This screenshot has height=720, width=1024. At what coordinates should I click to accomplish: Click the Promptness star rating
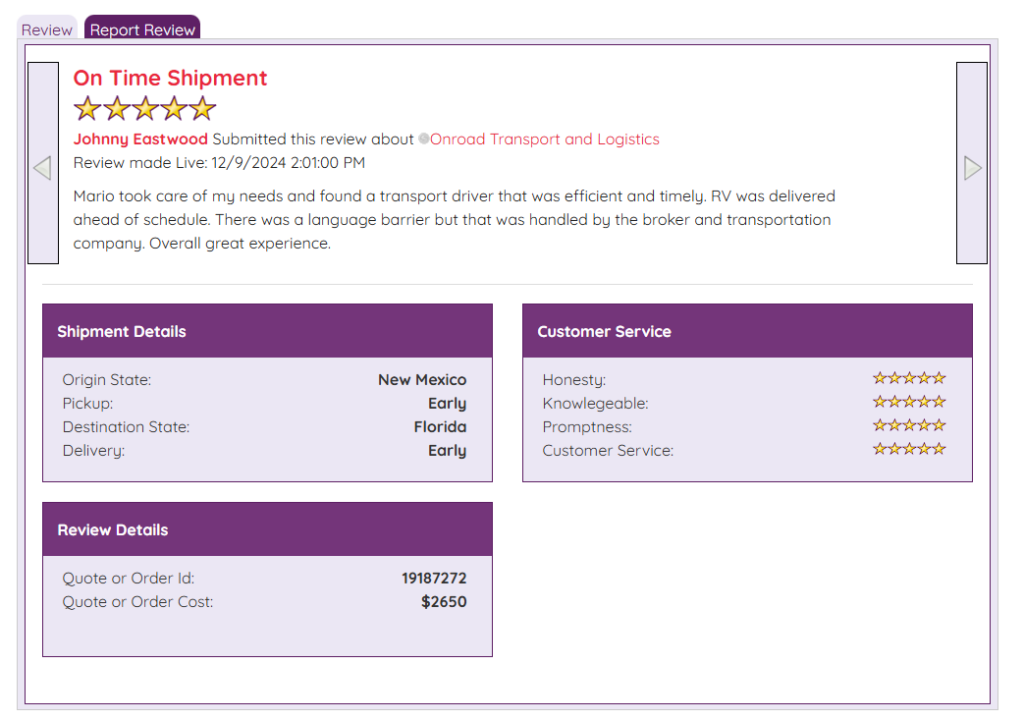point(908,426)
